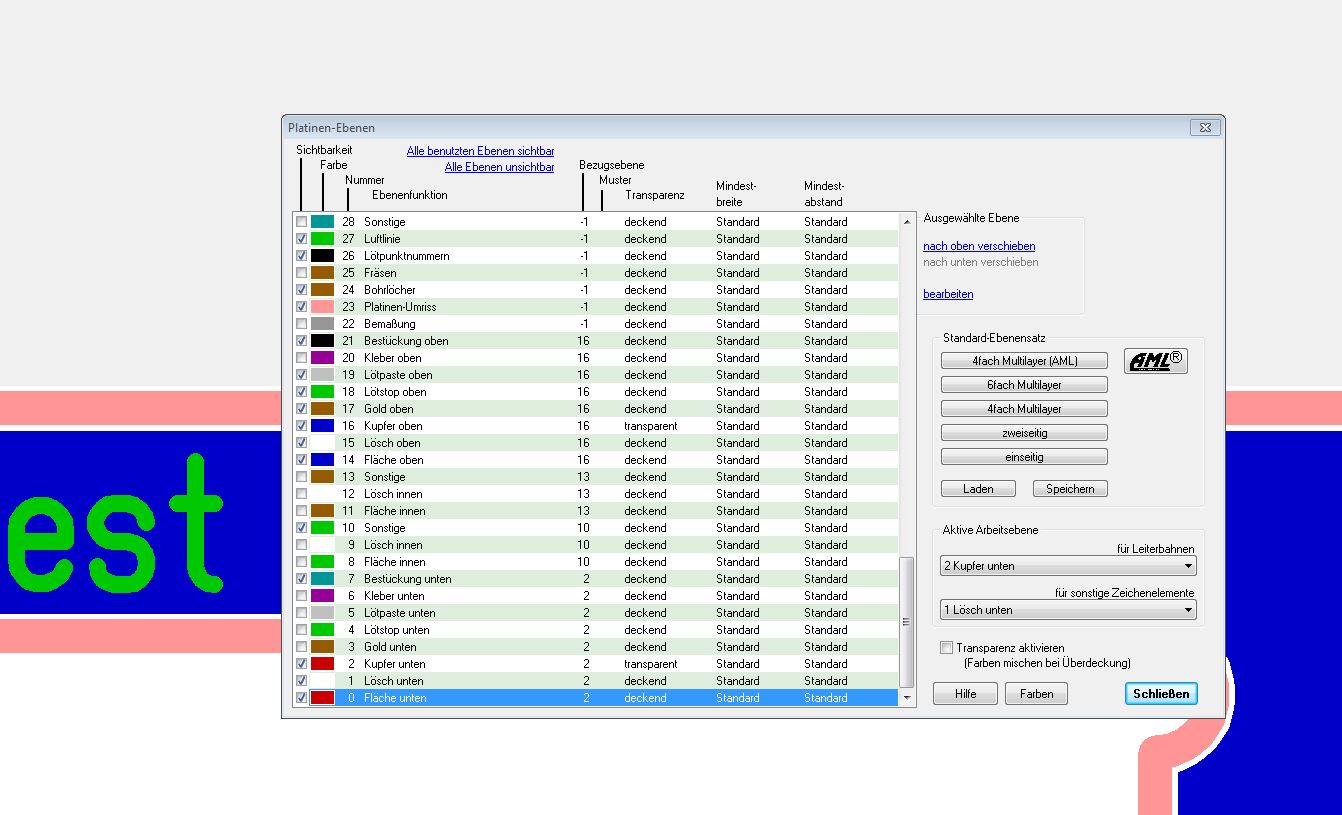Uncheck visibility of layer 16 Kupfer oben

(x=302, y=426)
